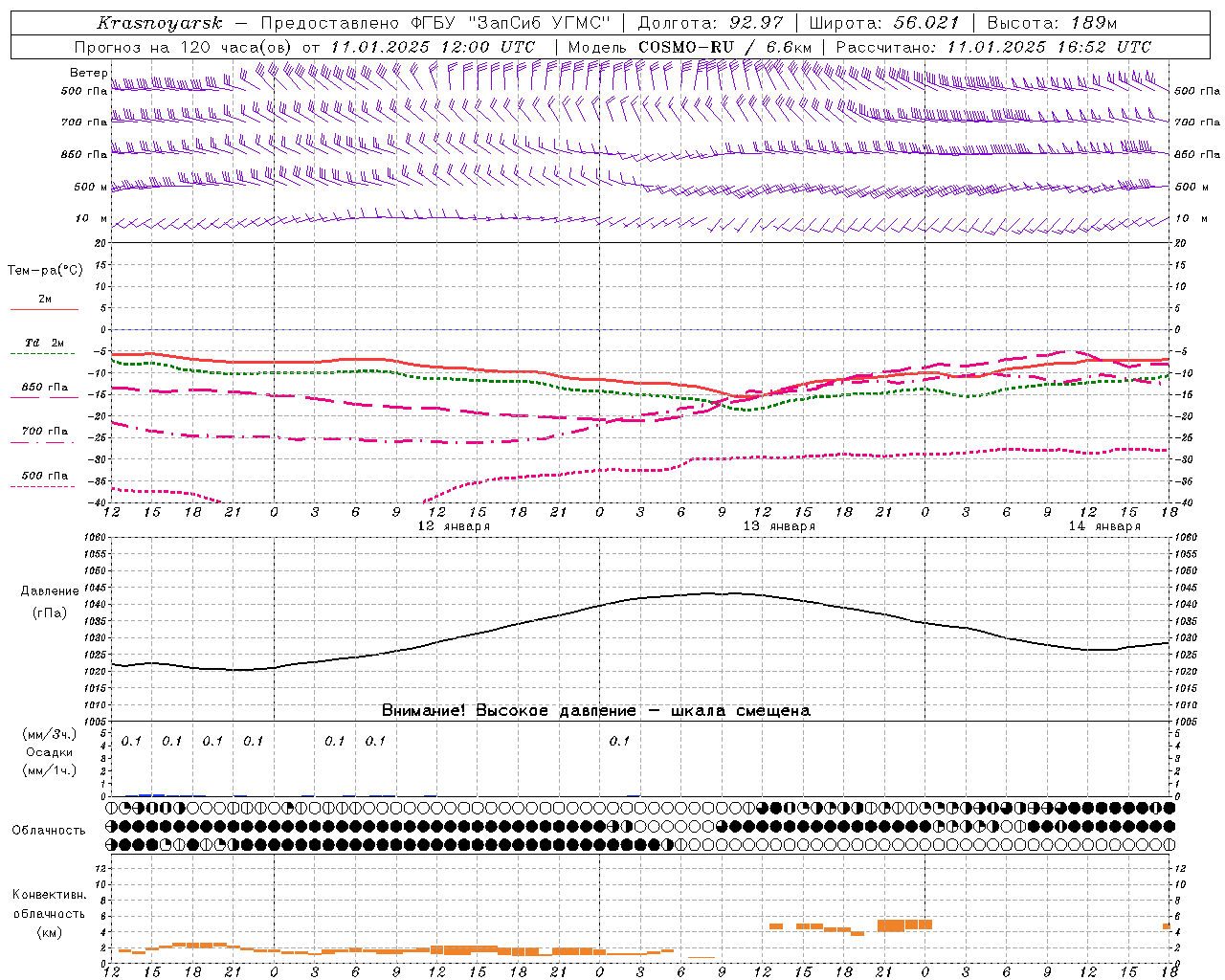Click the '14 января' date label

(x=1104, y=526)
